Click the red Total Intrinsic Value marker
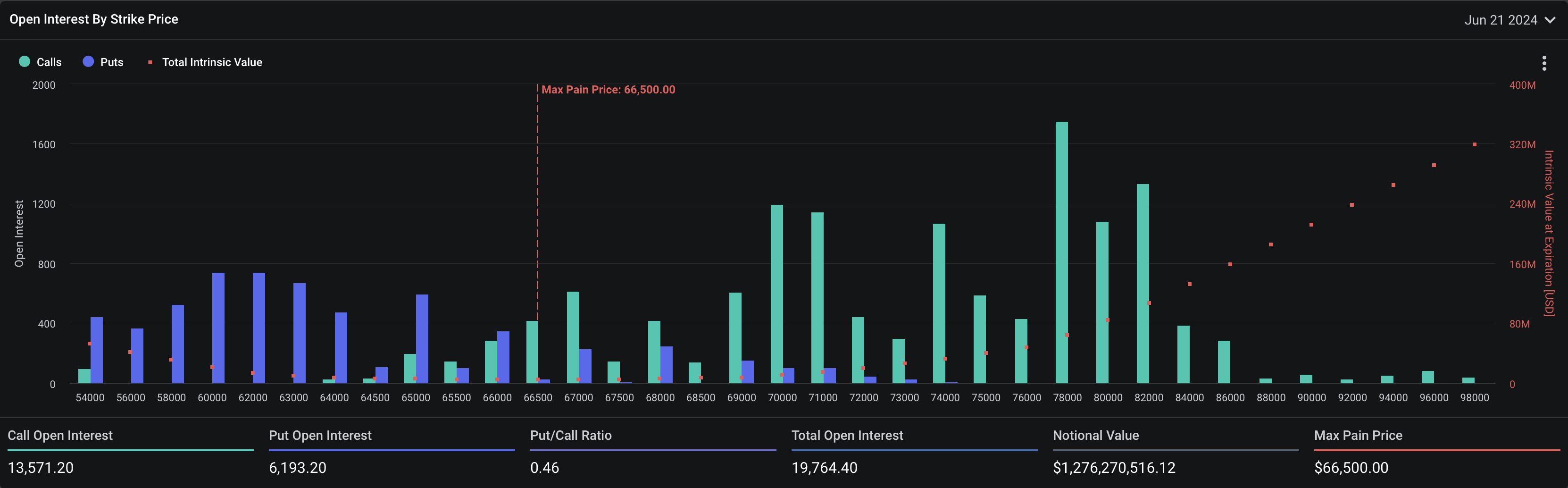1568x488 pixels. (150, 62)
